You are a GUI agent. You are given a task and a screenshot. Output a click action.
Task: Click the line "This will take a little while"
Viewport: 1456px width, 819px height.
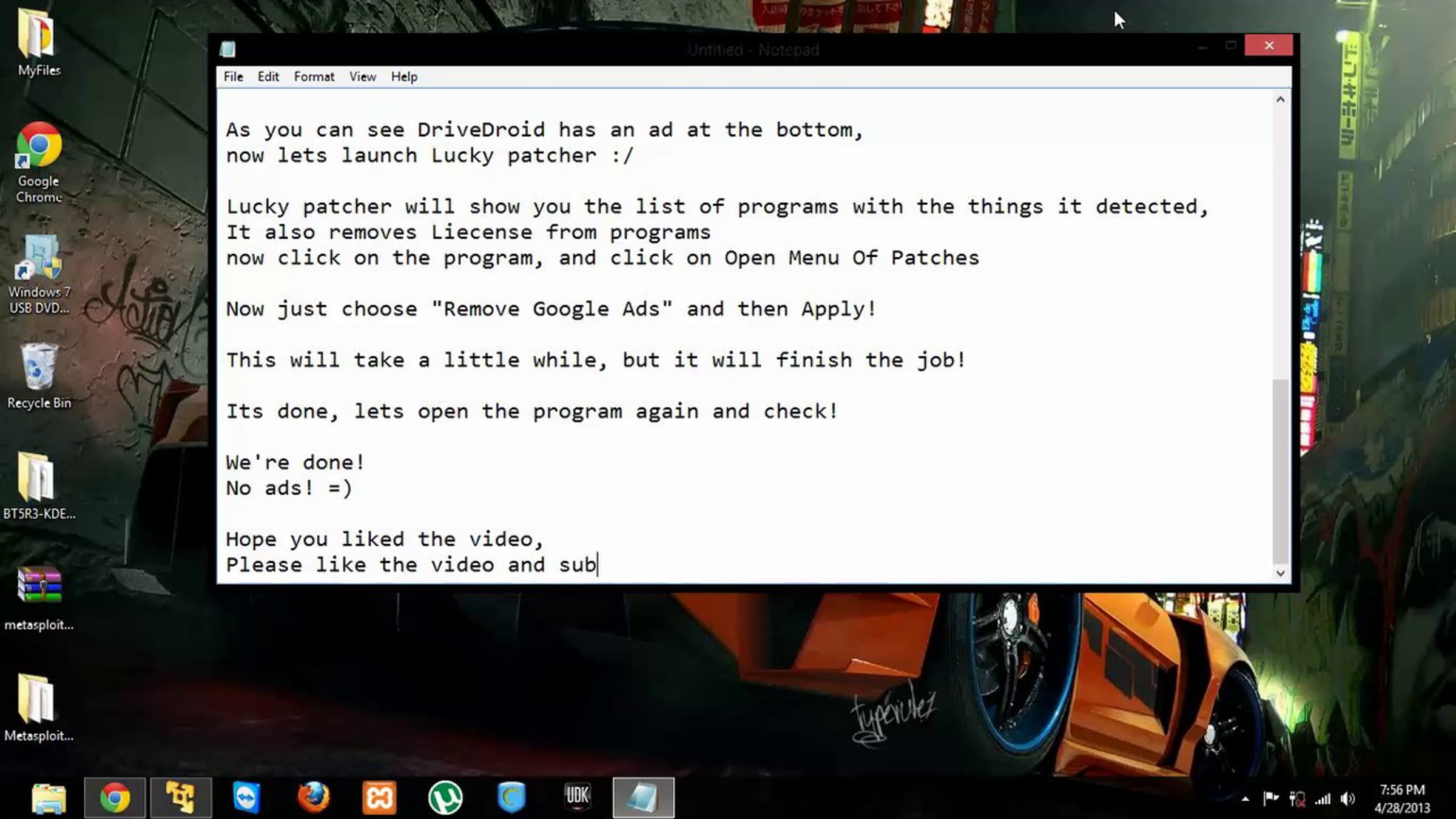tap(596, 360)
